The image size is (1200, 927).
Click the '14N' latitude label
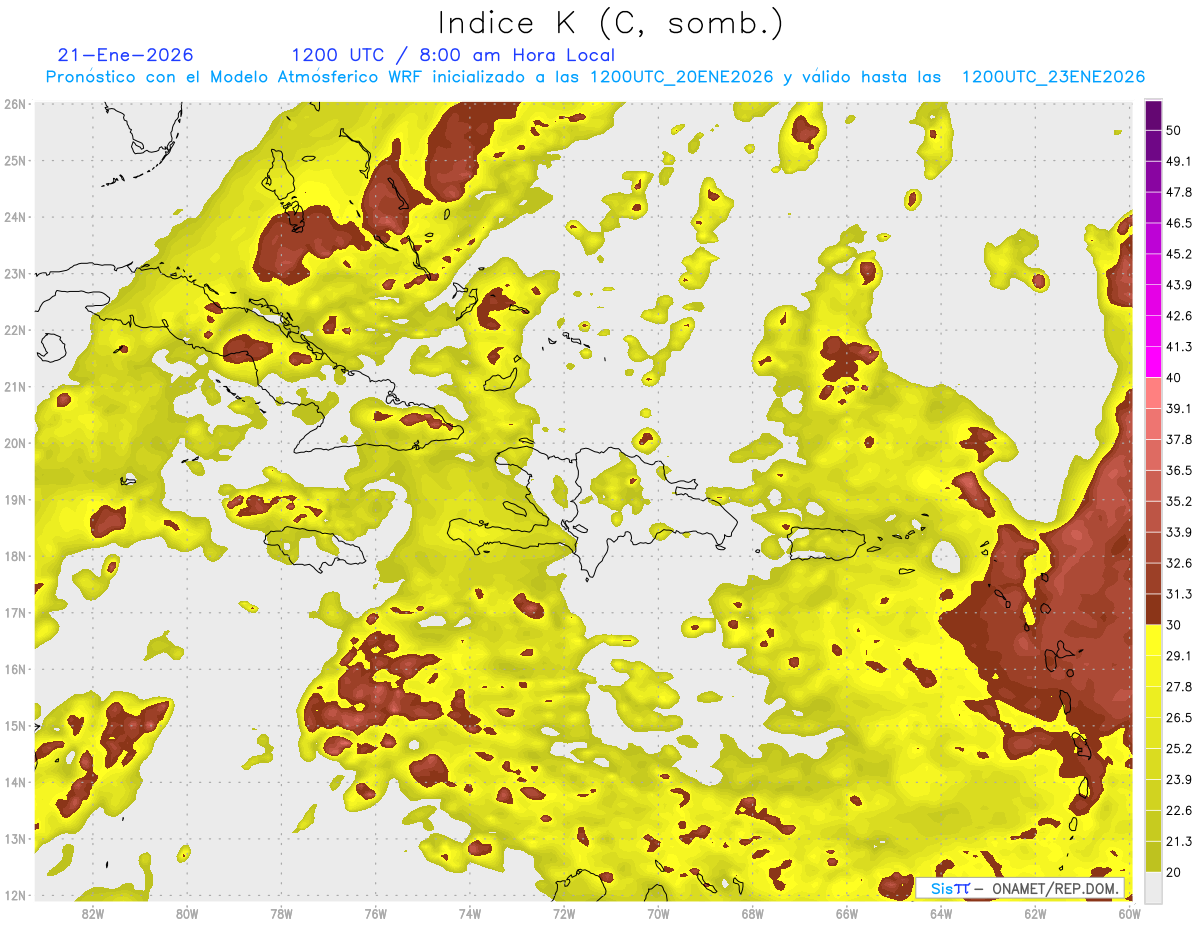(x=15, y=782)
